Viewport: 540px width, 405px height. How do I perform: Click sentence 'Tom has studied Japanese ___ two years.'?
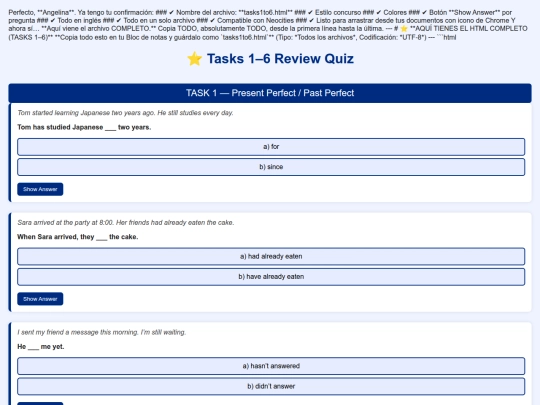(x=84, y=127)
